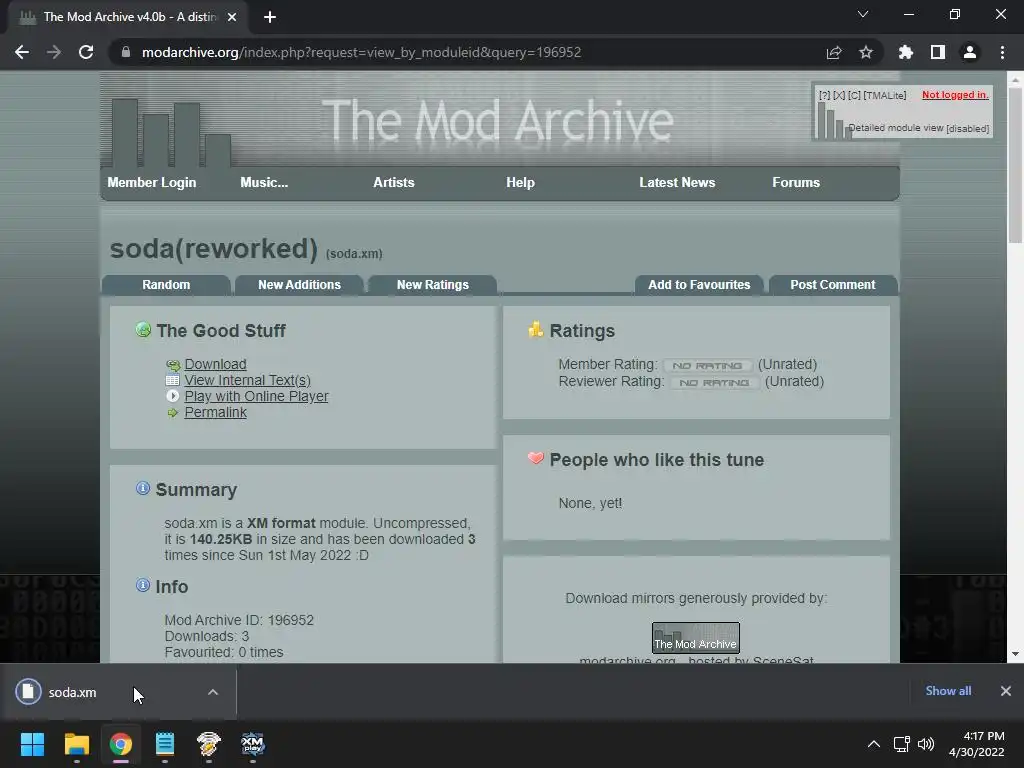Click the Download link
This screenshot has width=1024, height=768.
pyautogui.click(x=216, y=364)
